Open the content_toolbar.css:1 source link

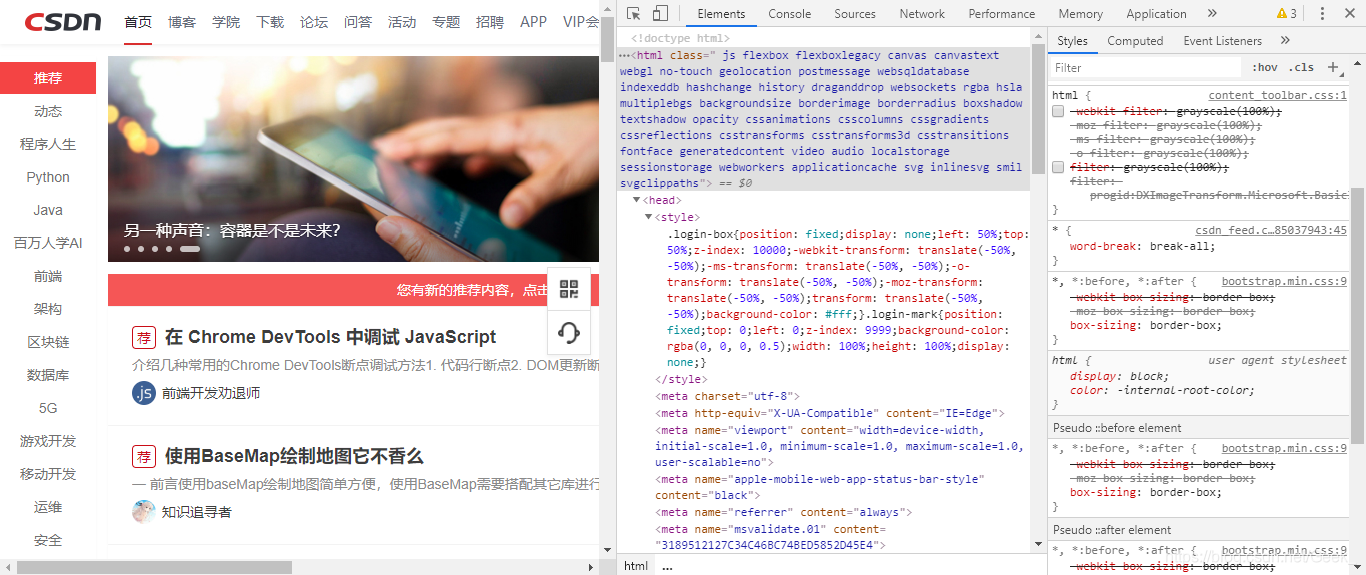1277,96
